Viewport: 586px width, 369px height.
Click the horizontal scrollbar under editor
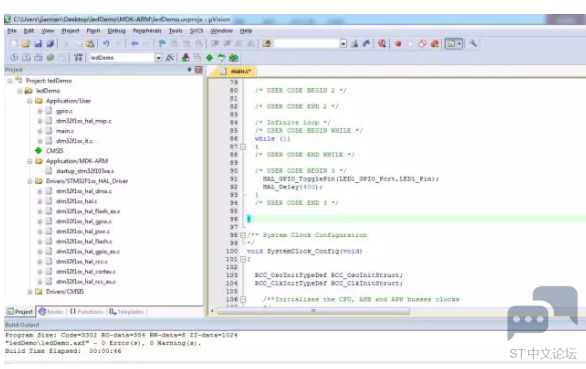(313, 311)
